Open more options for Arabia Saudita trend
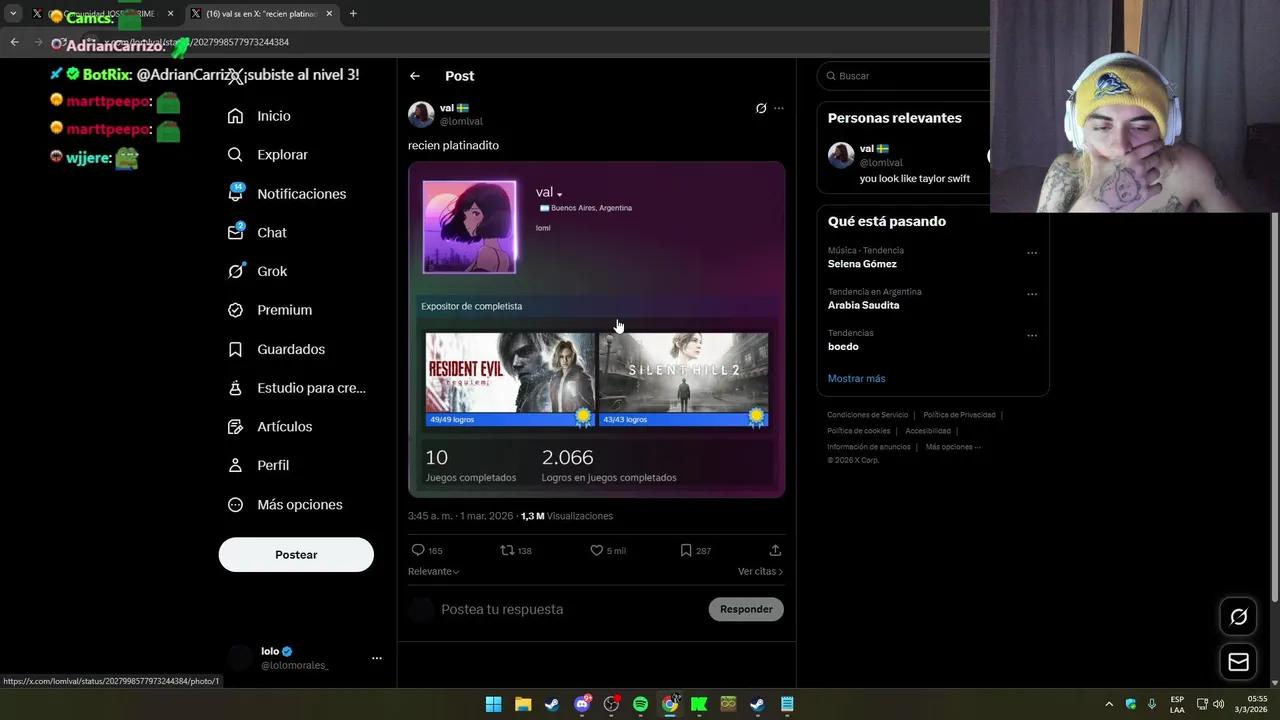 (1032, 294)
